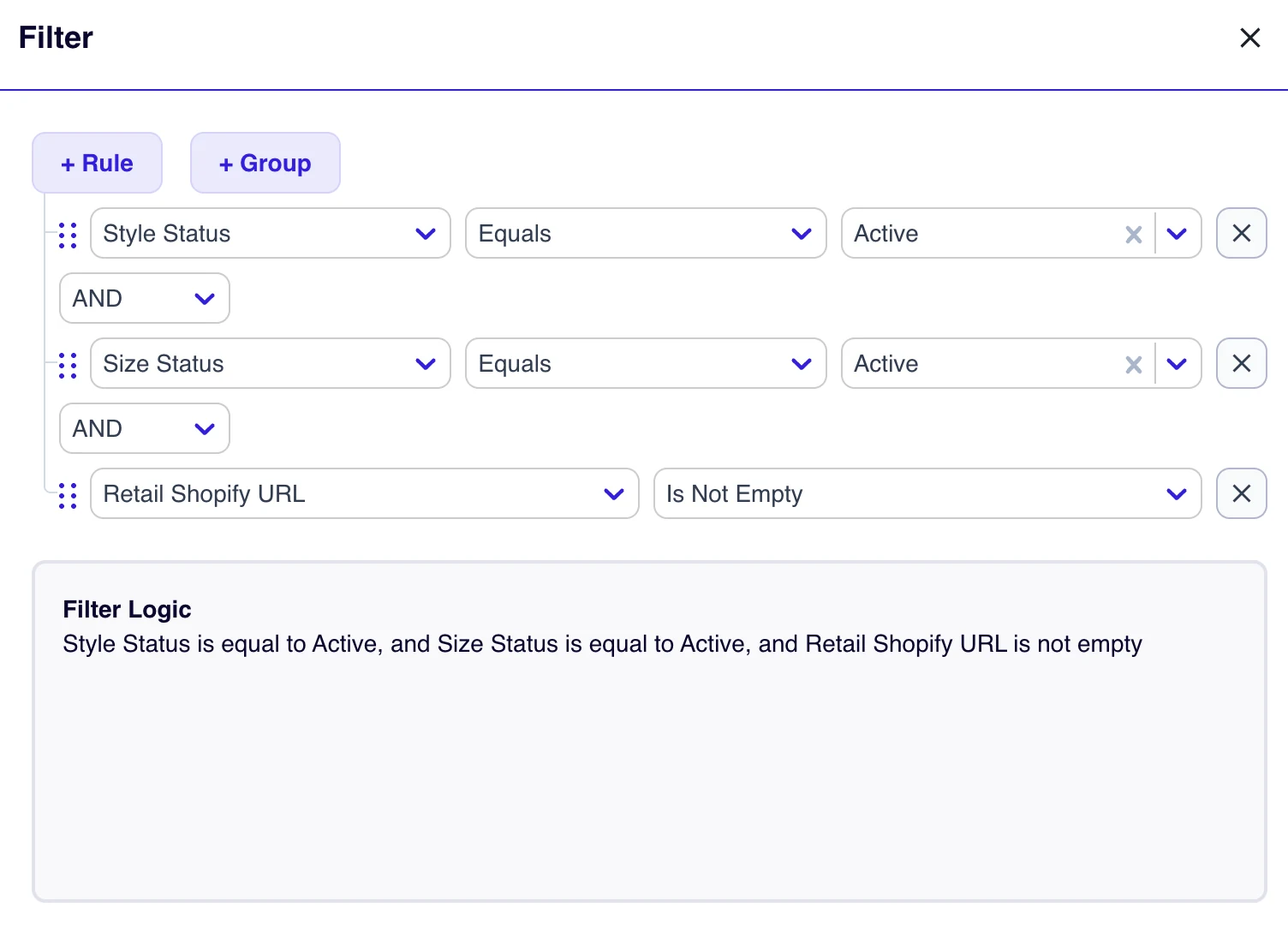Change the AND combinator below Style Status

[x=145, y=298]
